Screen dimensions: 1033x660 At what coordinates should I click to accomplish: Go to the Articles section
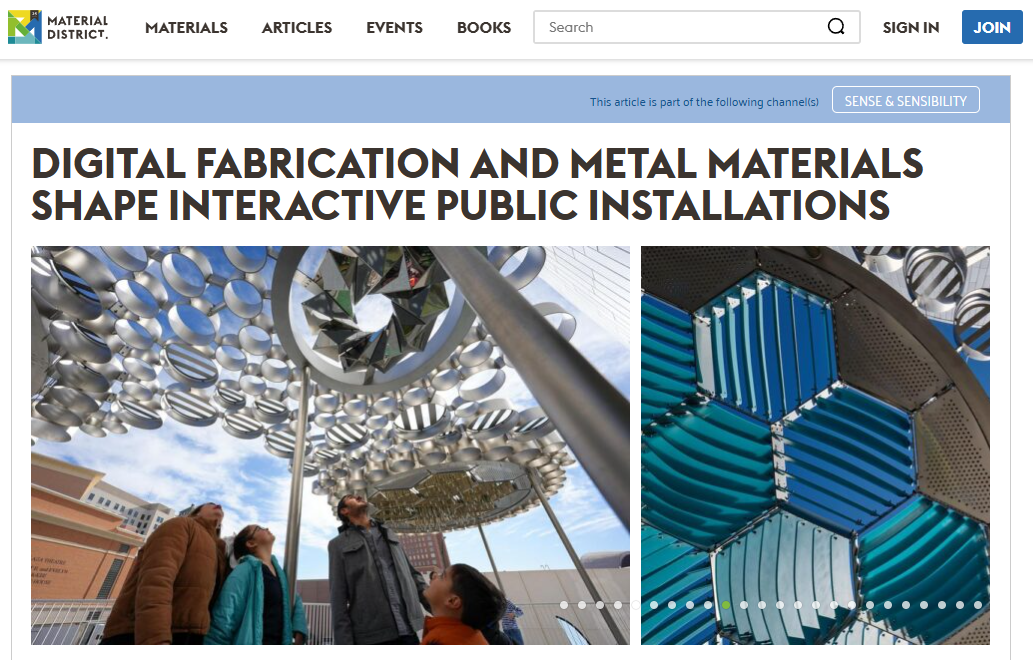tap(296, 28)
